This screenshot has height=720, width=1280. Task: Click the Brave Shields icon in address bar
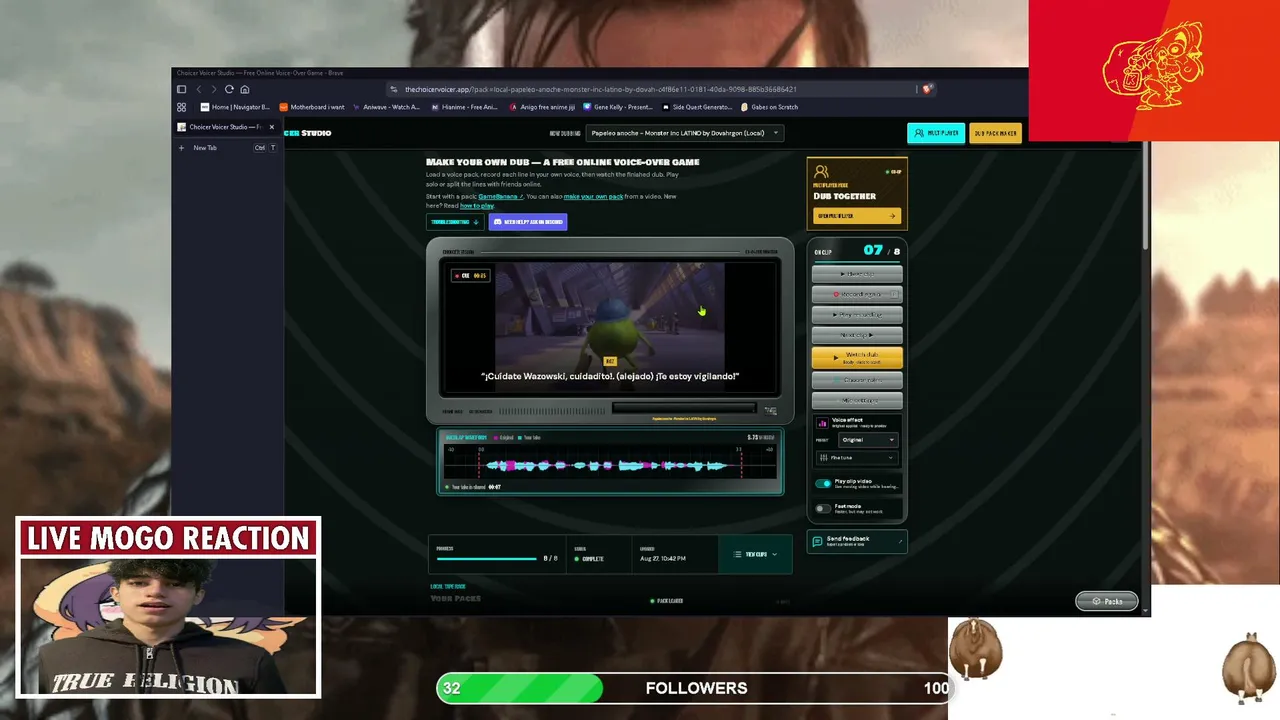coord(927,89)
